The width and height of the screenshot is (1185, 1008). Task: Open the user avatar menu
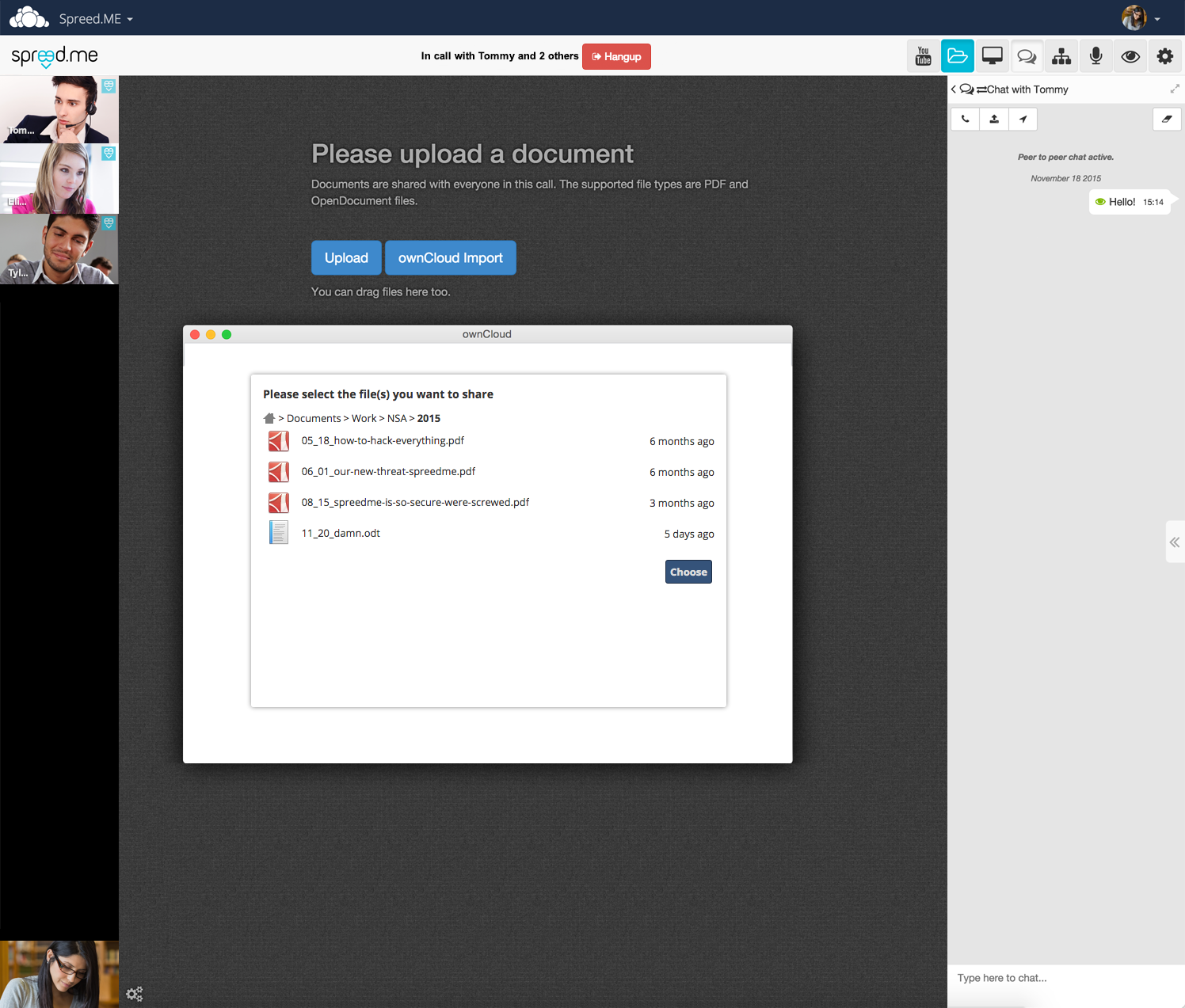[1141, 17]
